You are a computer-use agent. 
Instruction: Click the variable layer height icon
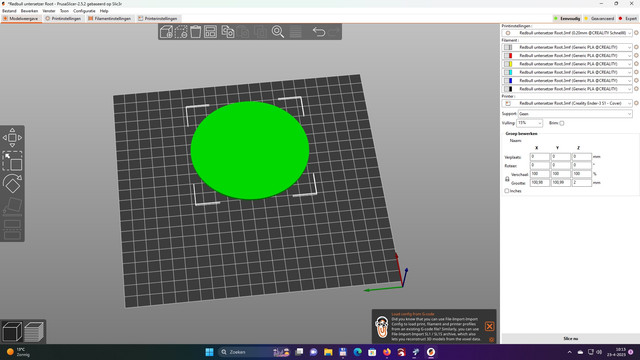click(296, 32)
